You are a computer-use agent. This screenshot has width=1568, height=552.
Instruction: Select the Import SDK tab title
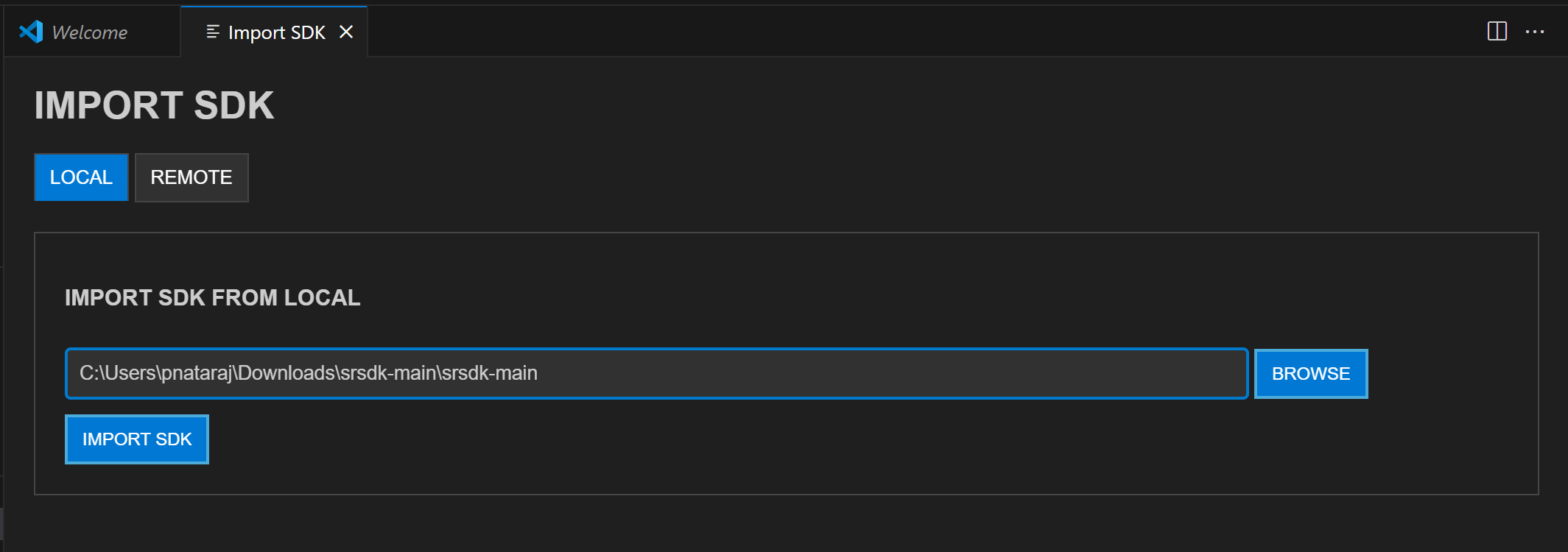pyautogui.click(x=276, y=32)
